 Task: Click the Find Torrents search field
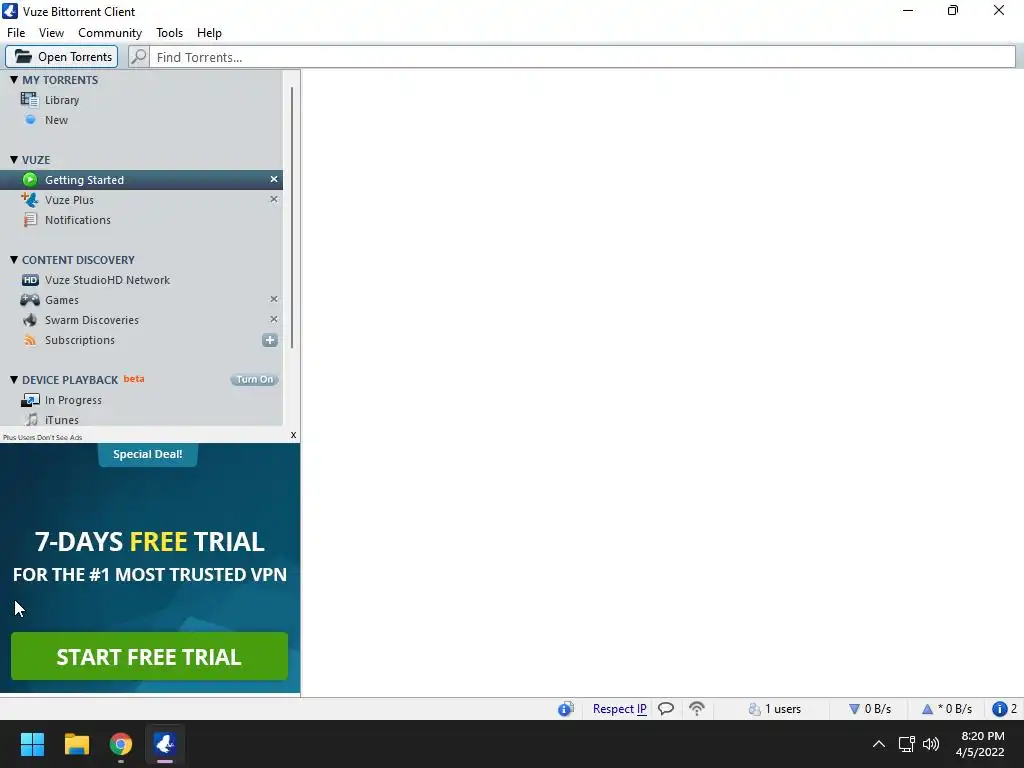click(x=582, y=57)
